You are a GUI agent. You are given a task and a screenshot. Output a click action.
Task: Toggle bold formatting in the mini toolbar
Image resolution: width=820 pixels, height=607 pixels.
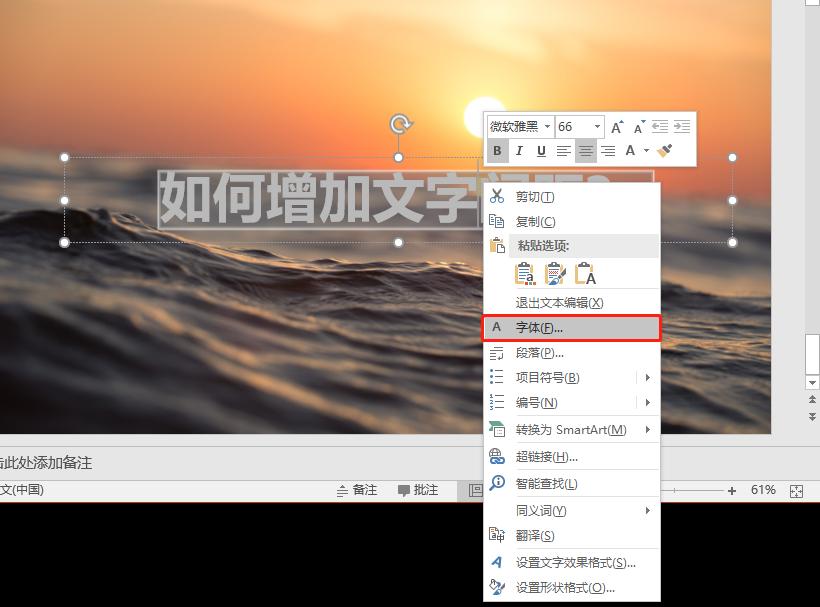point(497,151)
